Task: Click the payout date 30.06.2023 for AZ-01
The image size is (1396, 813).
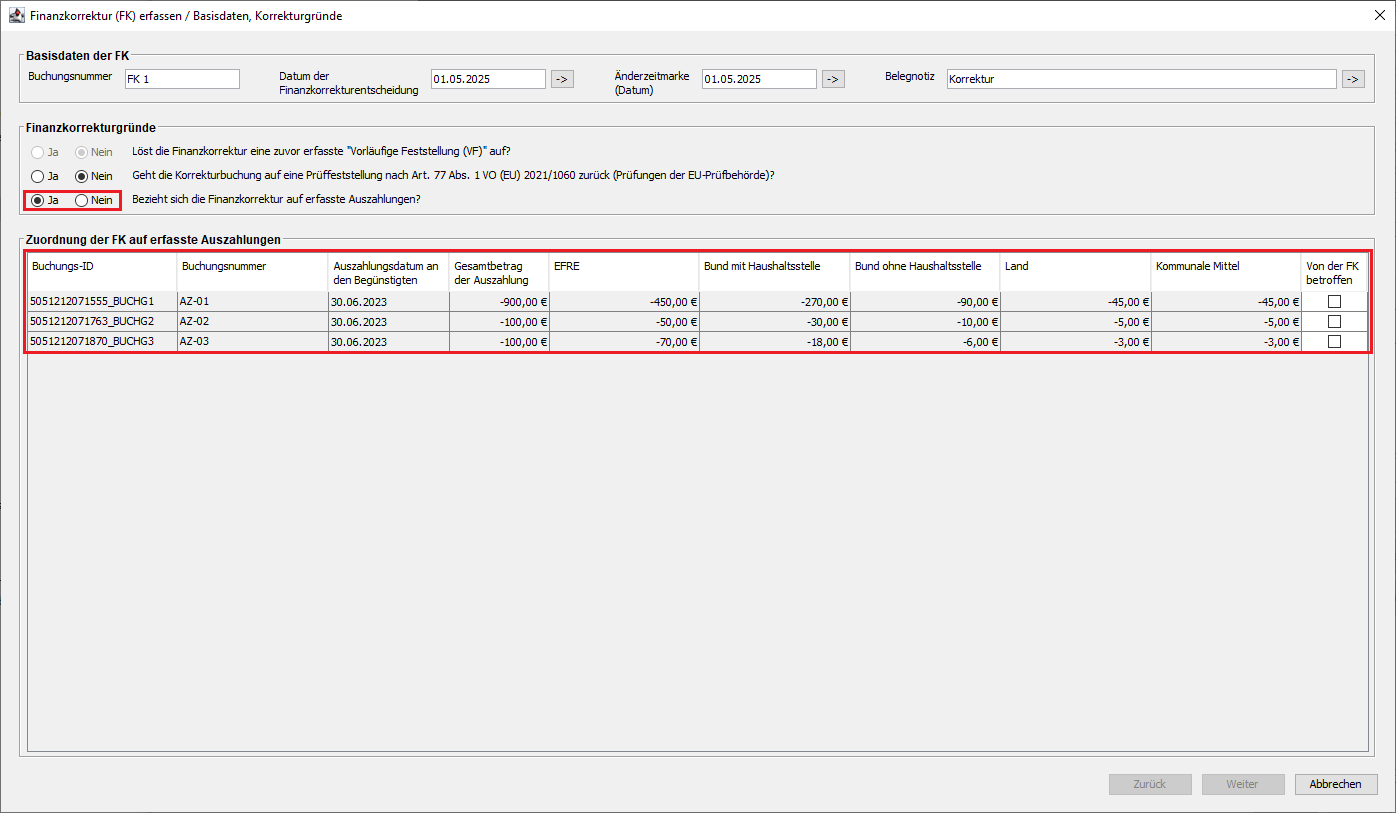Action: (389, 302)
